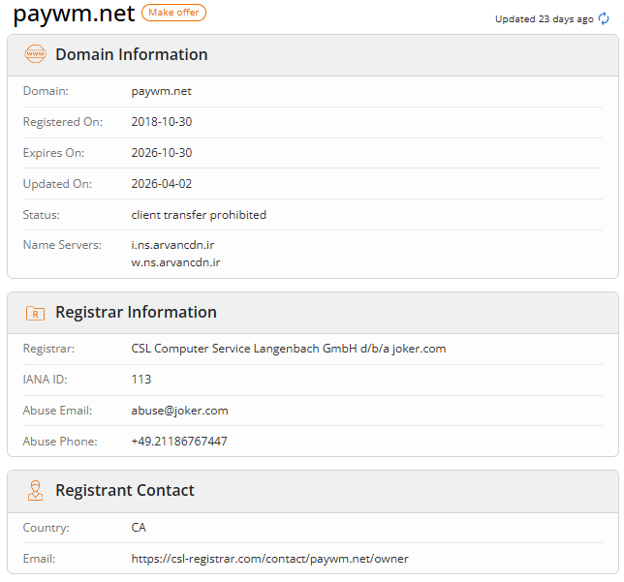This screenshot has height=582, width=624.
Task: Click the abuse@joker.com email address
Action: (x=180, y=410)
